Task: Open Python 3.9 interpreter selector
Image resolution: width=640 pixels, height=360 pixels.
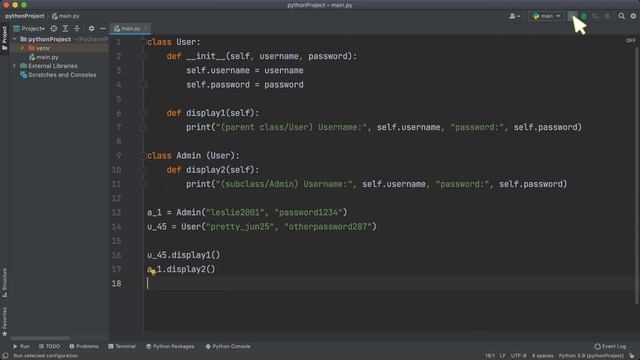Action: [x=591, y=356]
